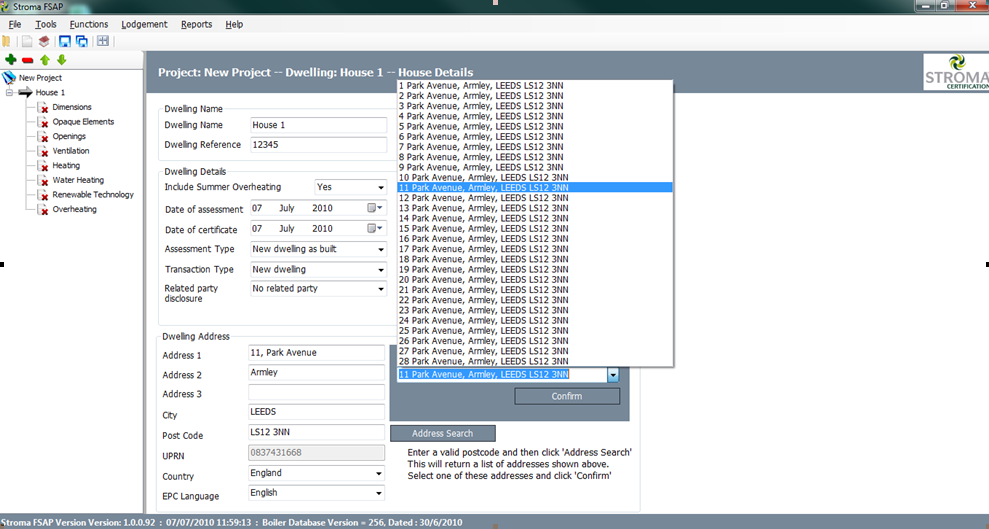989x529 pixels.
Task: Click the grid window layout toolbar icon
Action: (103, 41)
